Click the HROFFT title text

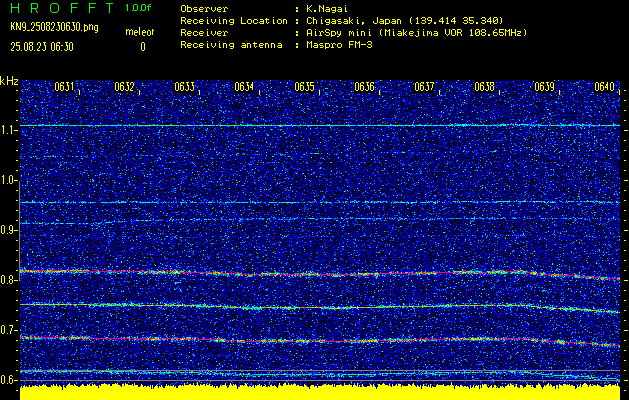(x=62, y=8)
